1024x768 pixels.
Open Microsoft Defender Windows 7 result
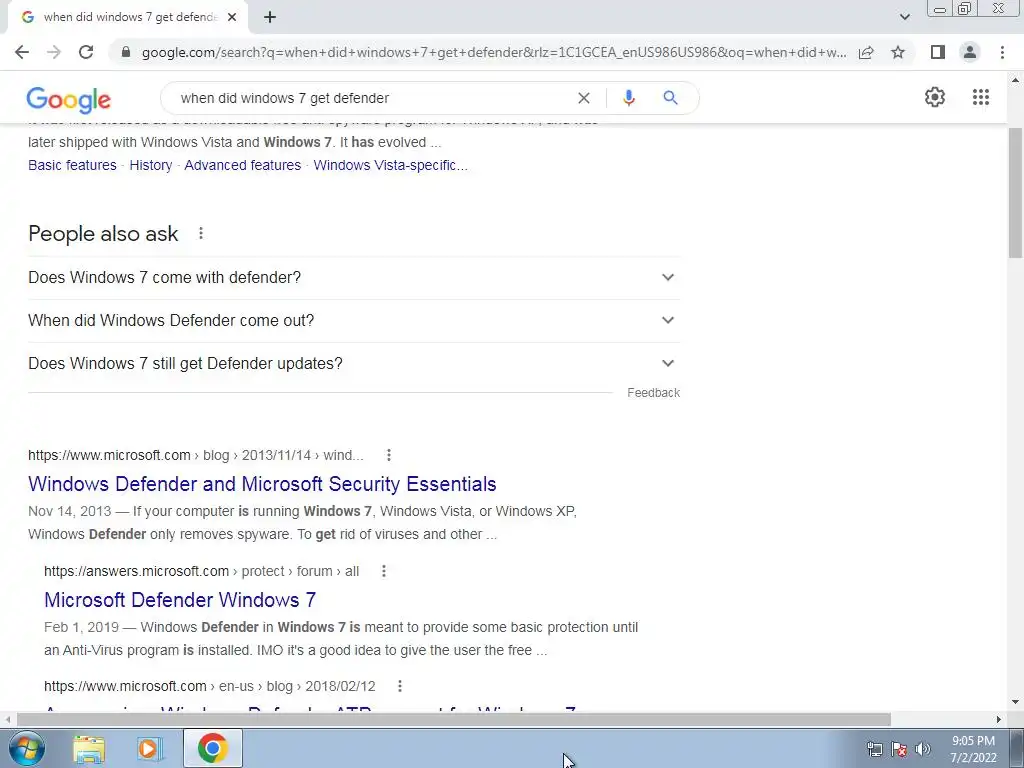pyautogui.click(x=180, y=600)
